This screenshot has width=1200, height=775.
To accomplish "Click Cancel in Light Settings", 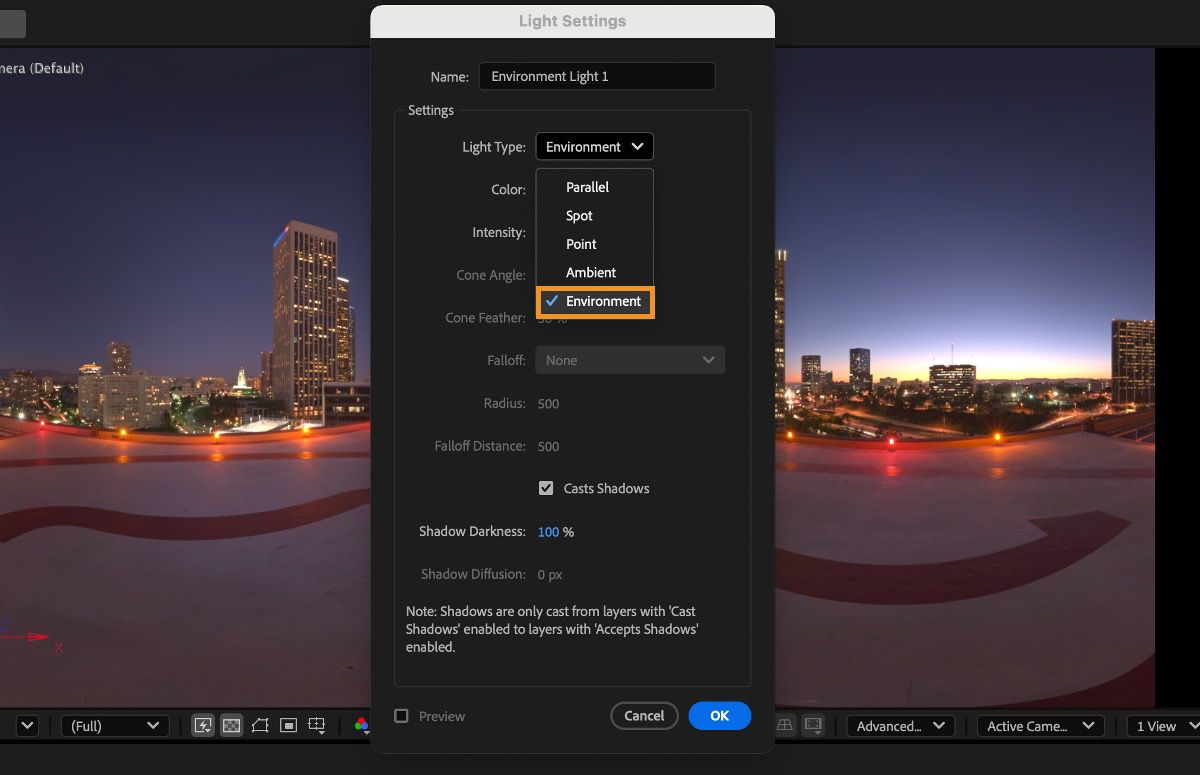I will pyautogui.click(x=644, y=716).
